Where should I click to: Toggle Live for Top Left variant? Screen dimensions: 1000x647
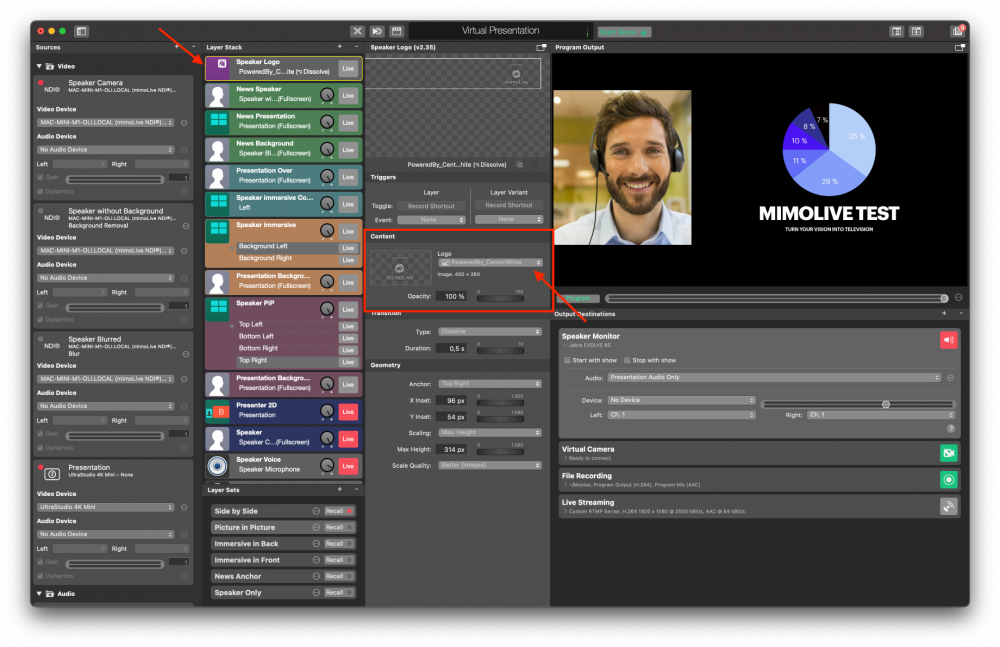pos(348,326)
